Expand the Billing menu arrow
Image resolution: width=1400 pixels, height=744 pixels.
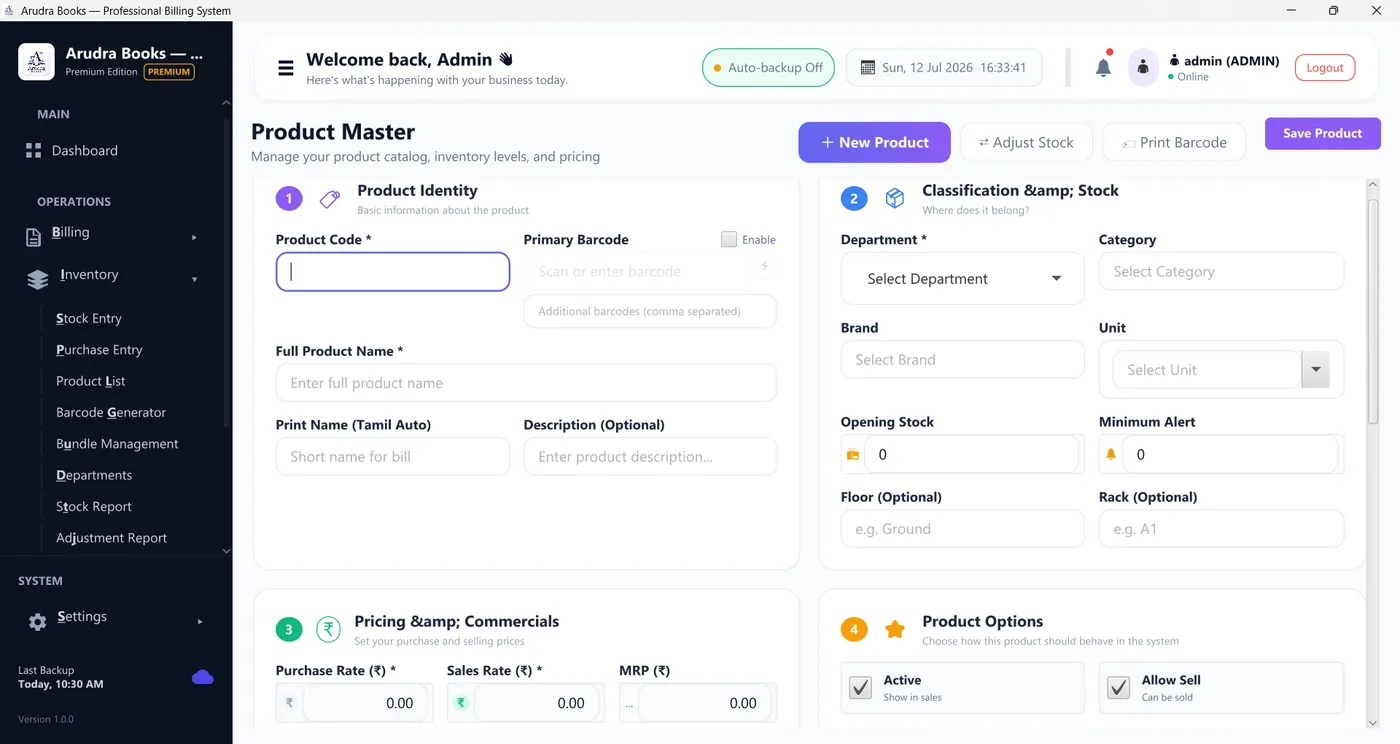point(194,238)
